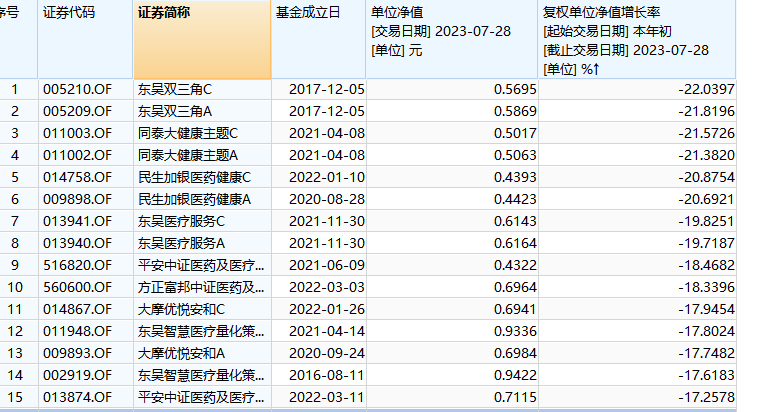Viewport: 774px width, 412px height.
Task: Click 民生加银医药健康C fund name
Action: 194,177
